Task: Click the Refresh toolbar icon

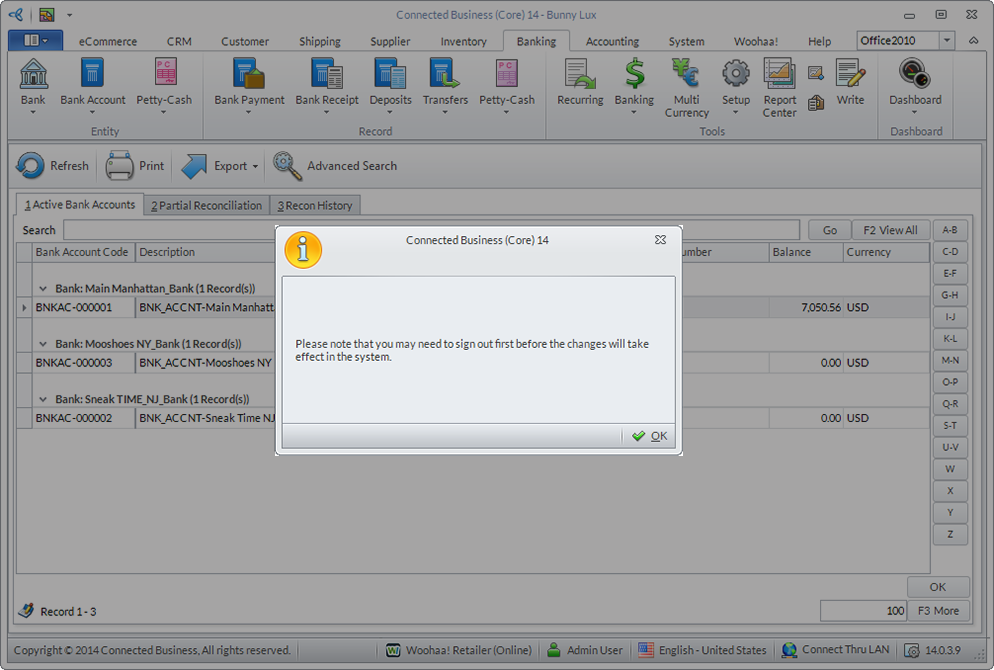Action: coord(30,166)
